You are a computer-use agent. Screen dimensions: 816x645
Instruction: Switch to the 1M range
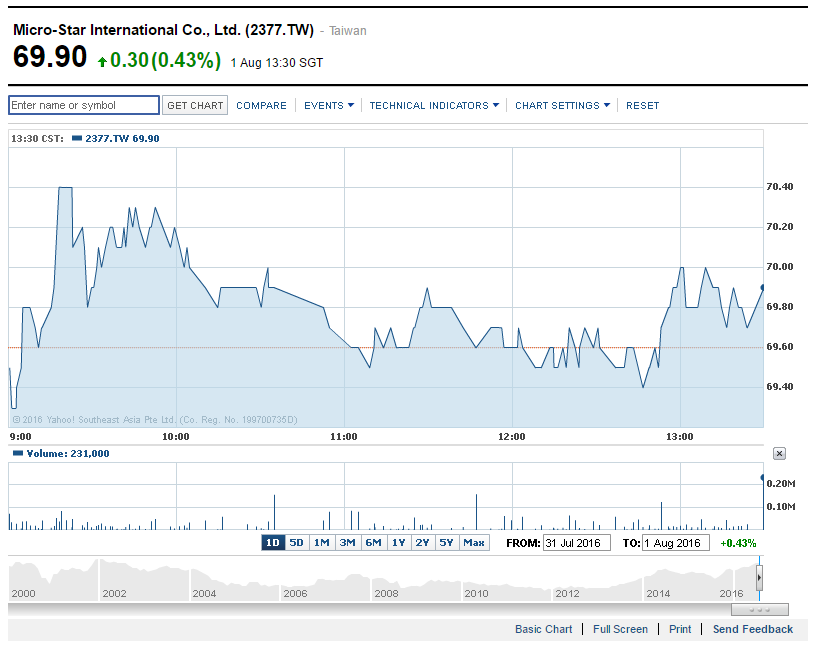click(x=322, y=543)
